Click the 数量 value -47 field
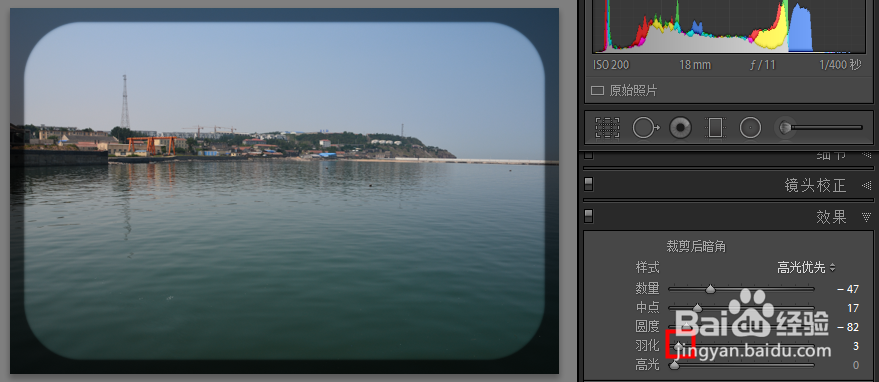Image resolution: width=879 pixels, height=382 pixels. 848,289
